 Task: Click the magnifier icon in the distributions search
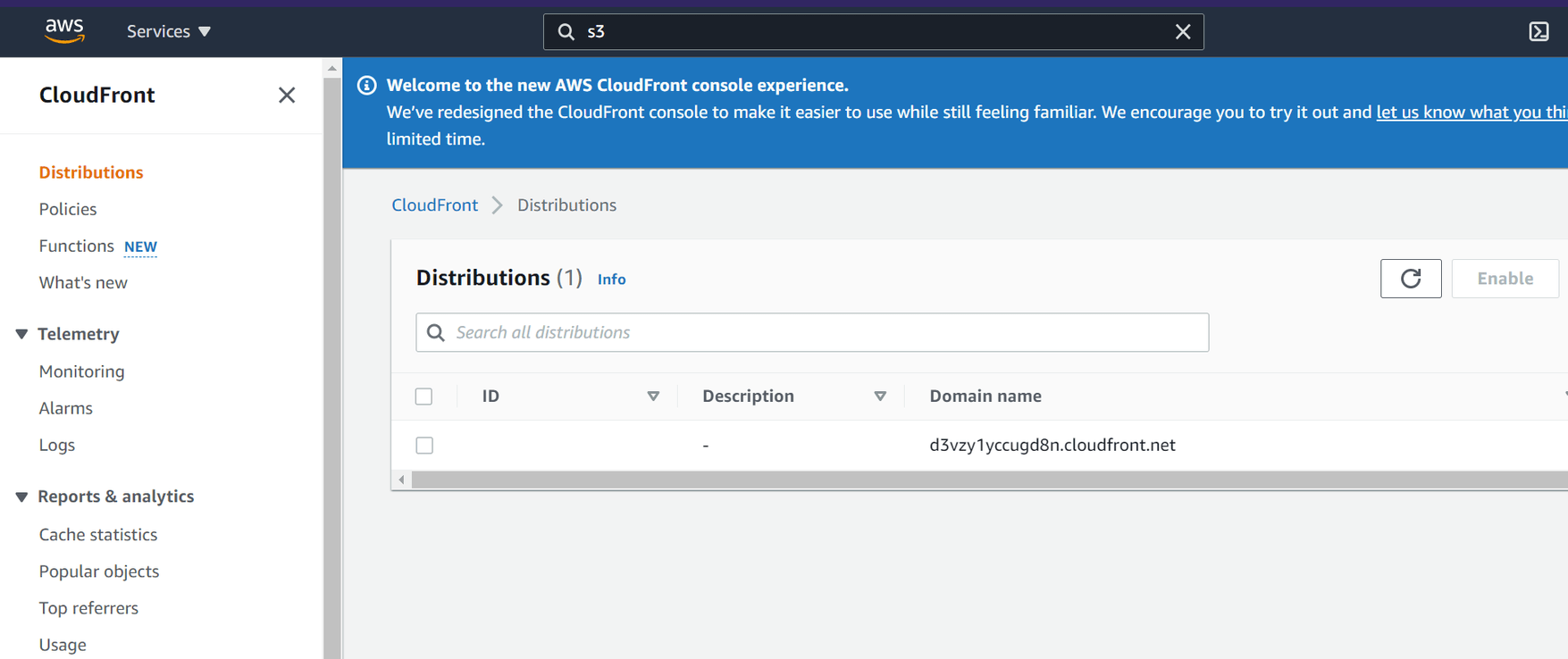436,332
